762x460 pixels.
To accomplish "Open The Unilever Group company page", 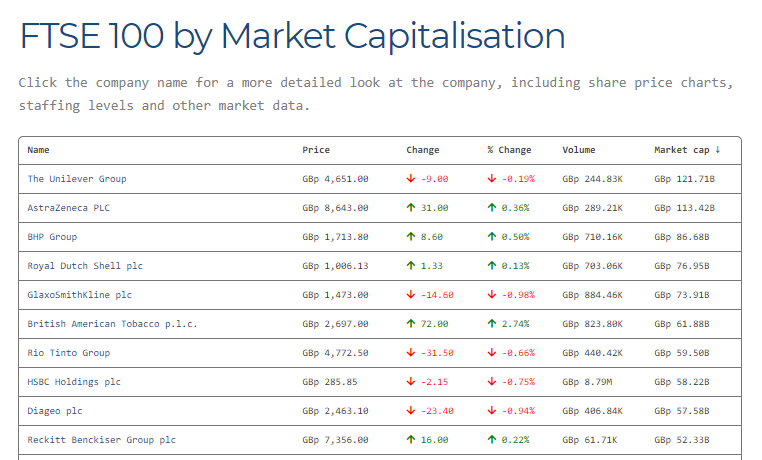I will point(77,179).
